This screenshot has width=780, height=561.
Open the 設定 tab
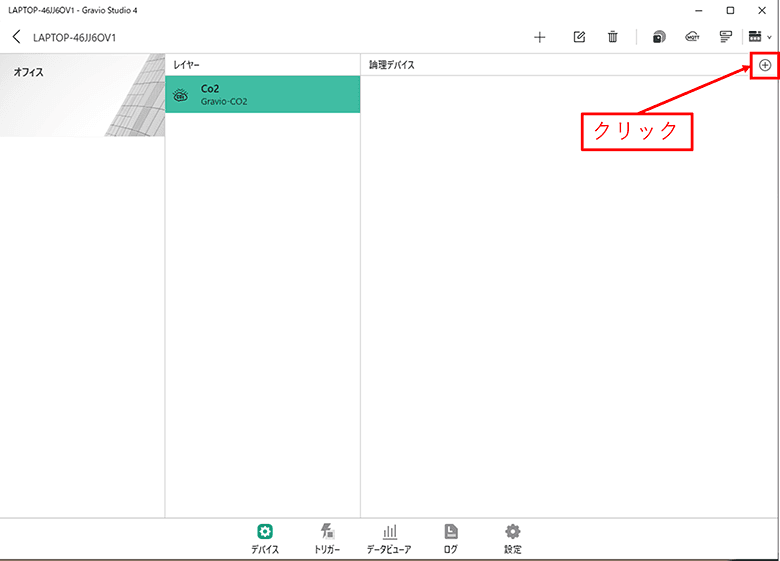(x=513, y=539)
